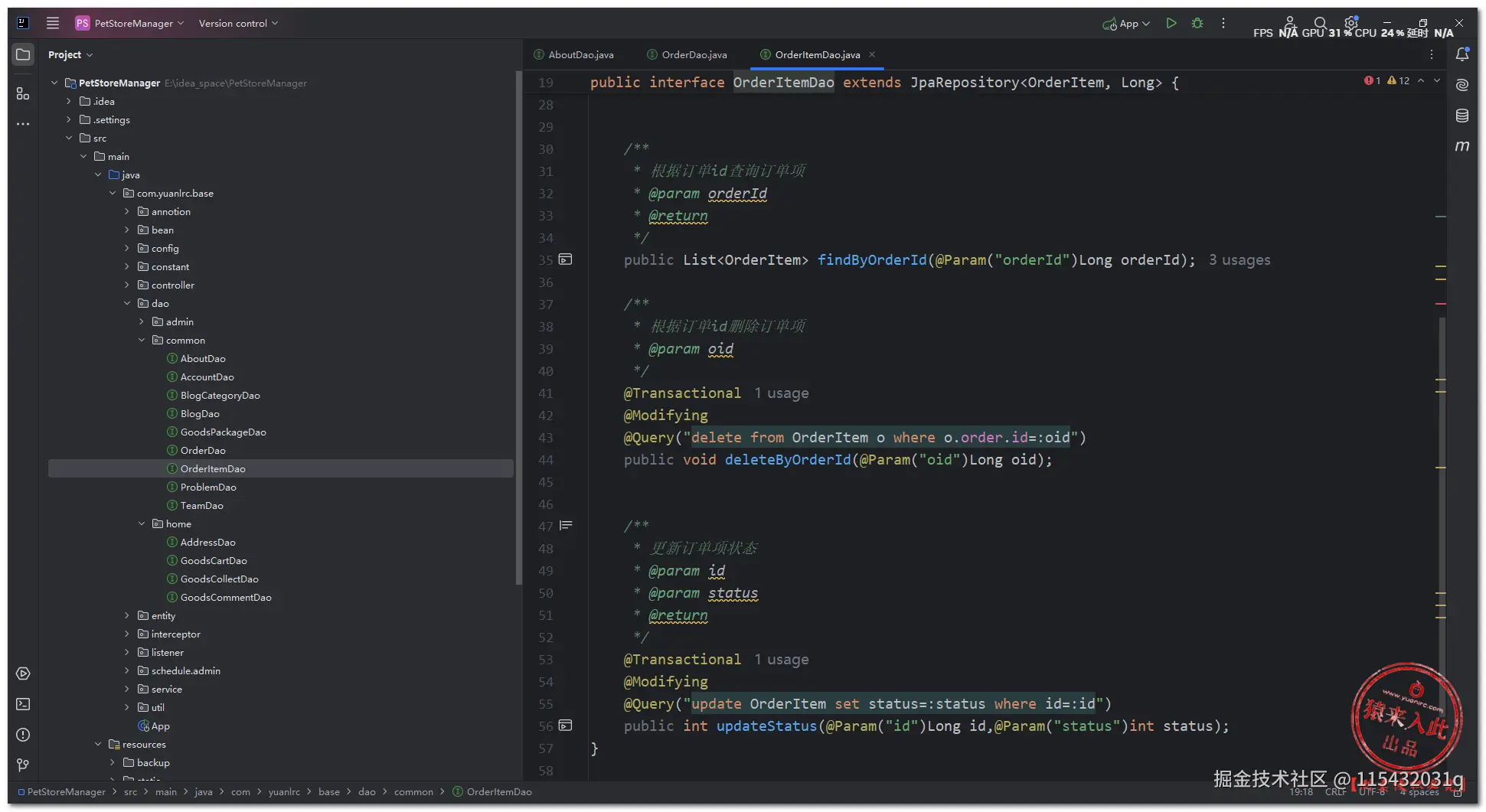Open AccountDao in the project tree
Image resolution: width=1486 pixels, height=812 pixels.
[x=207, y=377]
